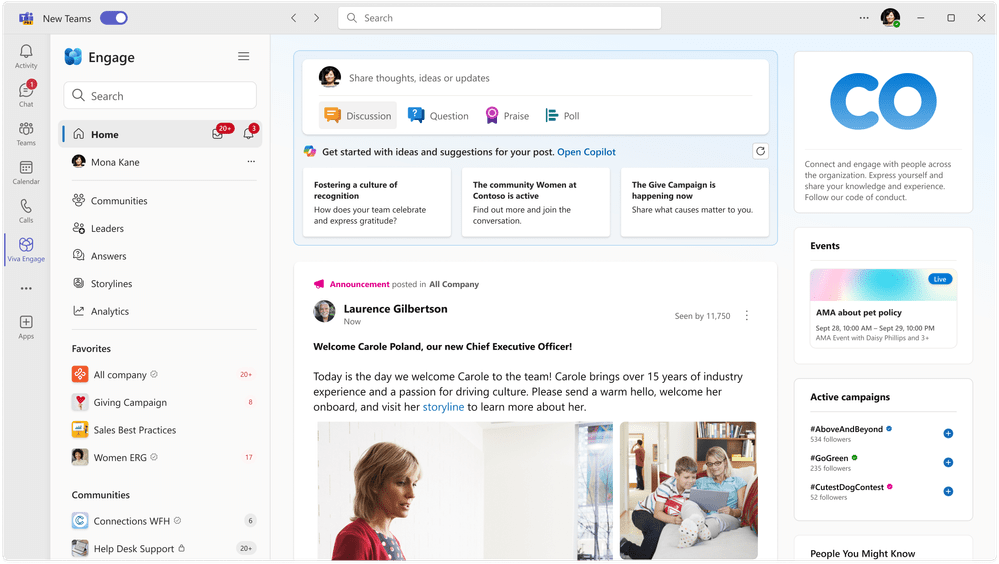Viewport: 999px width, 564px height.
Task: Collapse the Engage navigation with hamburger menu
Action: [243, 57]
